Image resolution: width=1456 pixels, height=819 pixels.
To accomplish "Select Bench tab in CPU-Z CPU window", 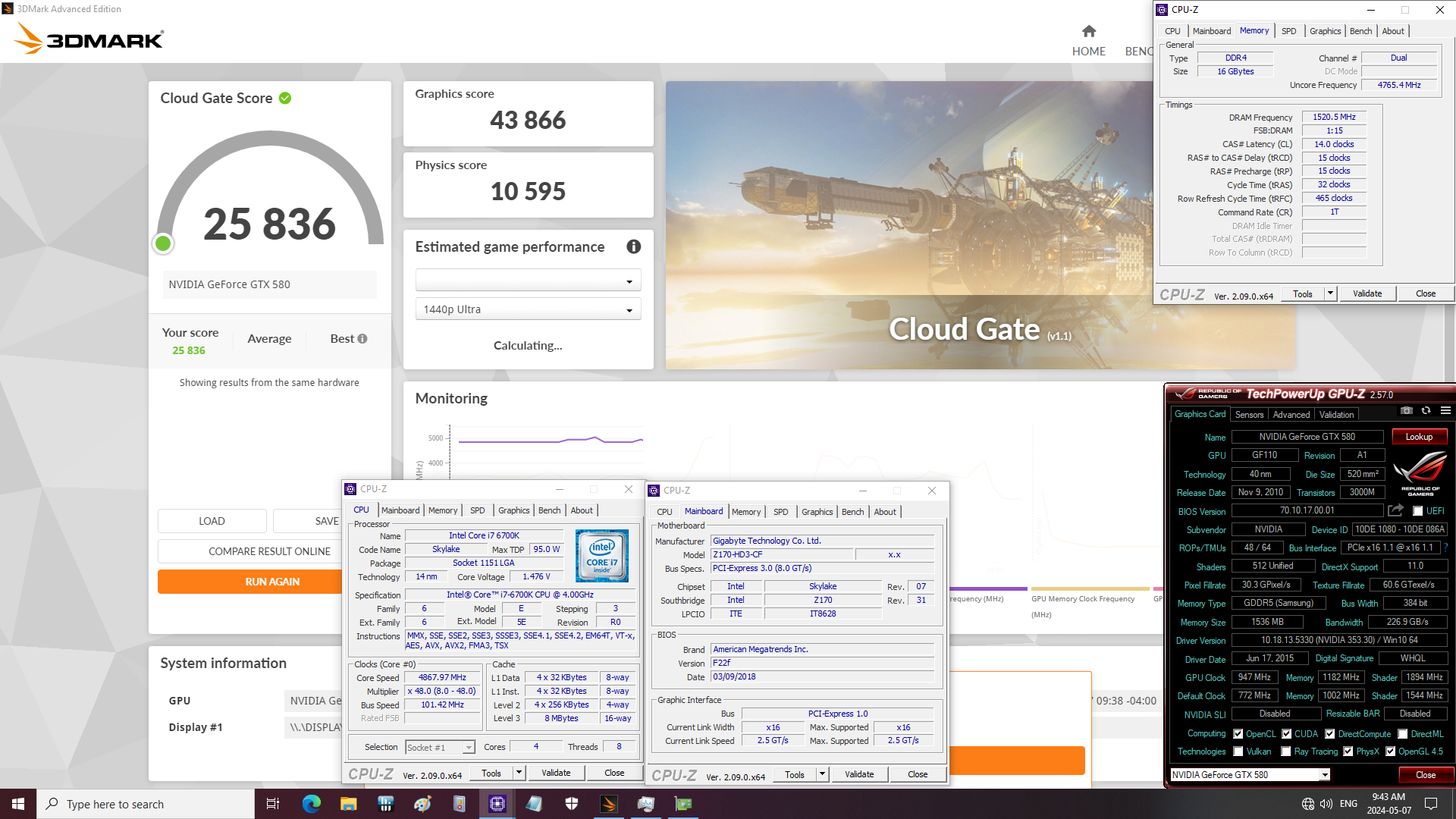I will (550, 510).
